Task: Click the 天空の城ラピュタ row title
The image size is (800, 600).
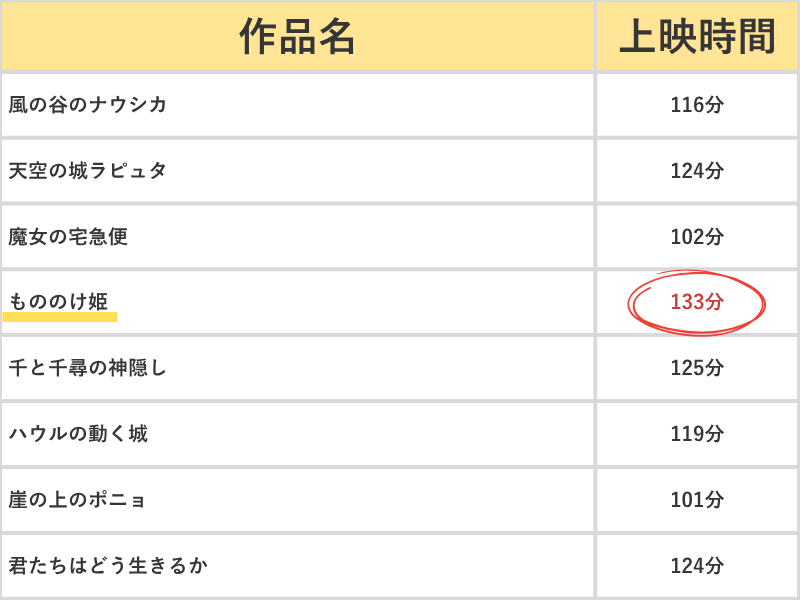Action: (x=88, y=170)
